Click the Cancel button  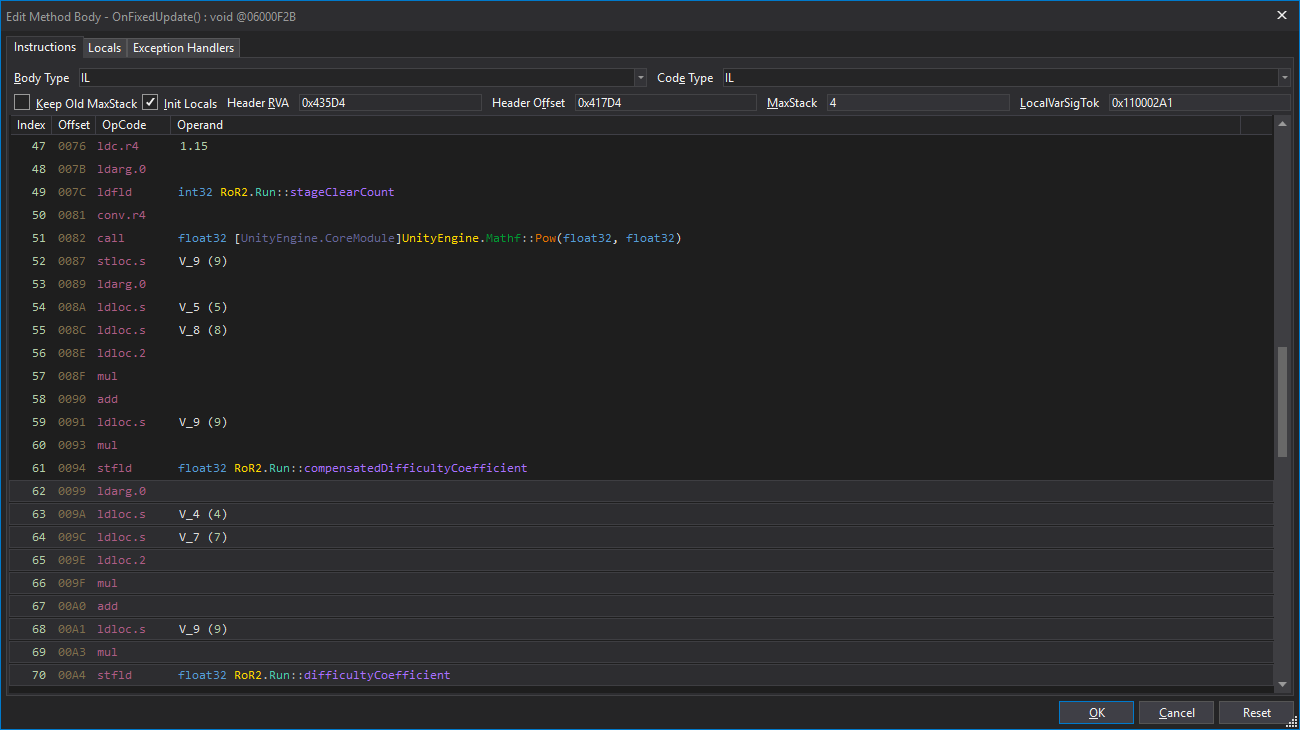1177,713
